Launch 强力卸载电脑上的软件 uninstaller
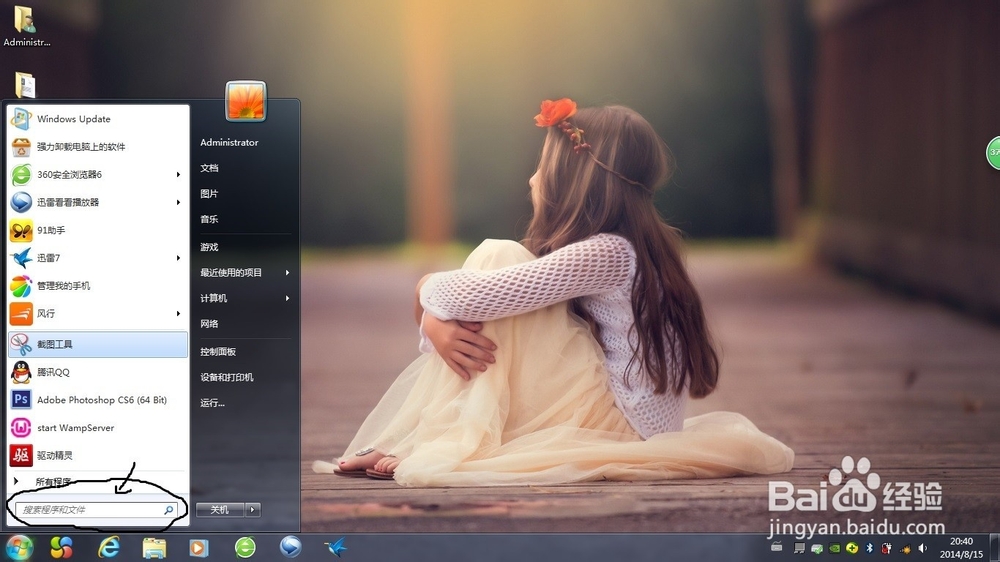 pyautogui.click(x=98, y=147)
